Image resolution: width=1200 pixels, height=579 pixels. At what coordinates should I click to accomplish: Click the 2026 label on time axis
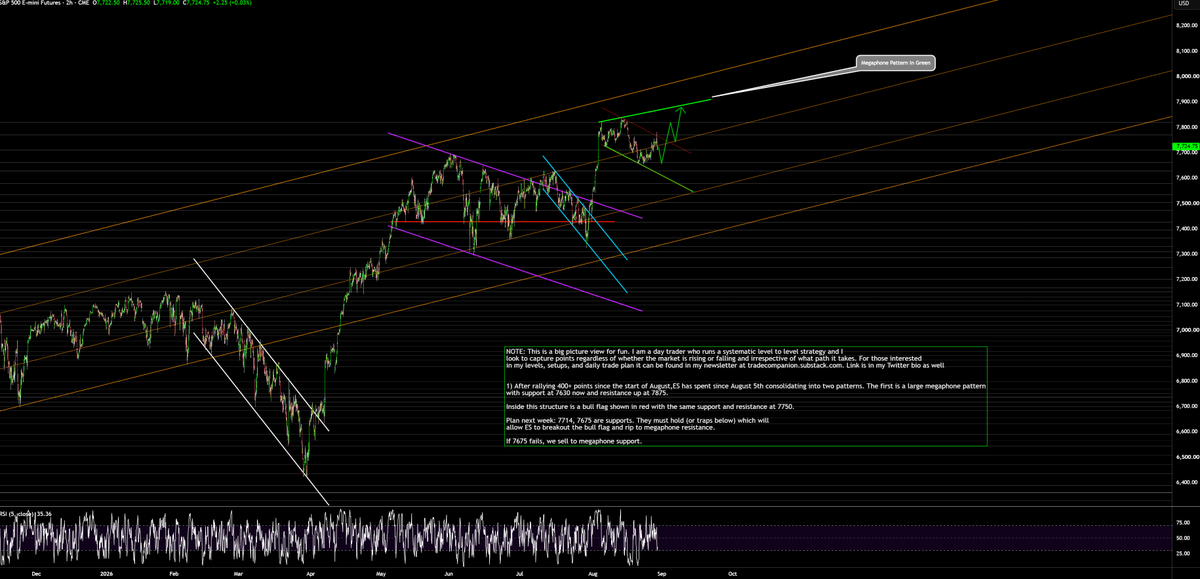click(x=104, y=574)
